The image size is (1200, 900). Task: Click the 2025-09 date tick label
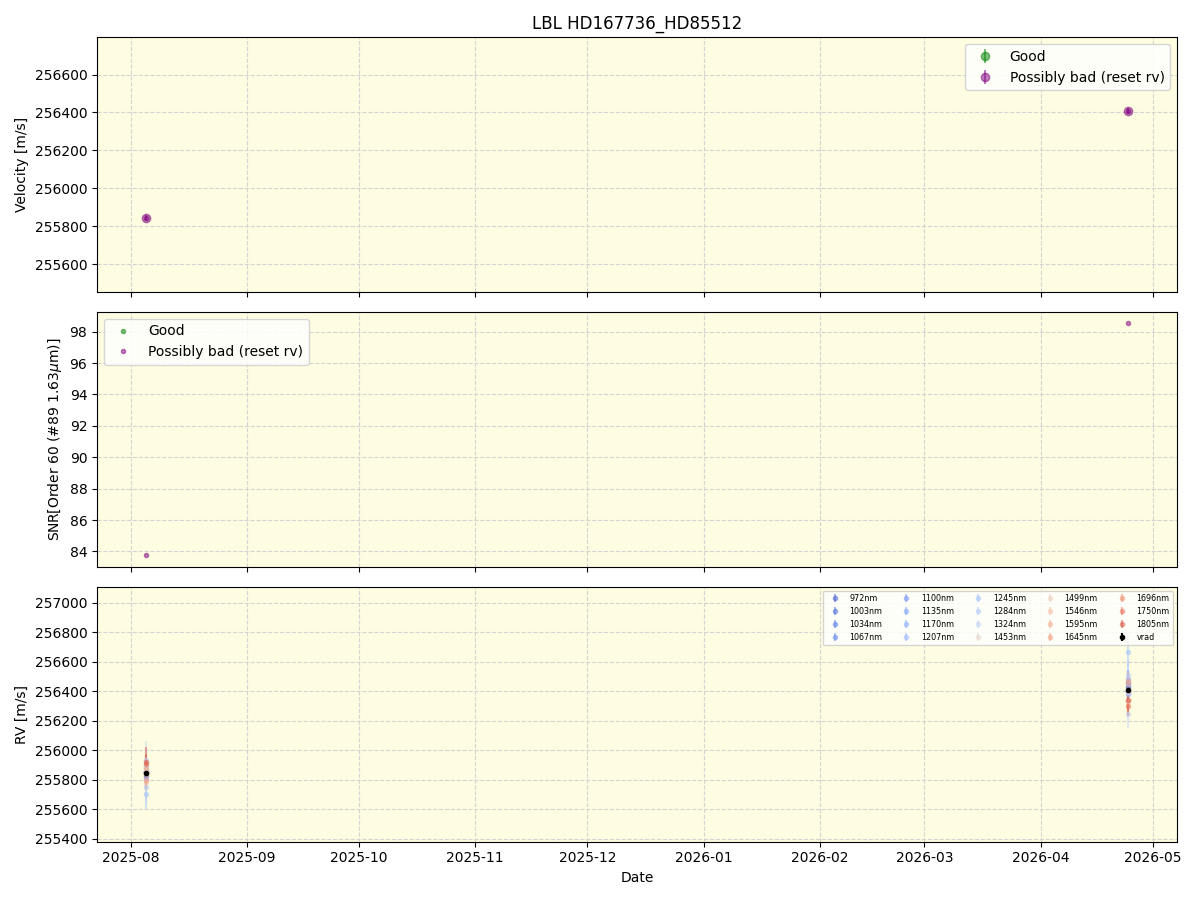point(247,857)
